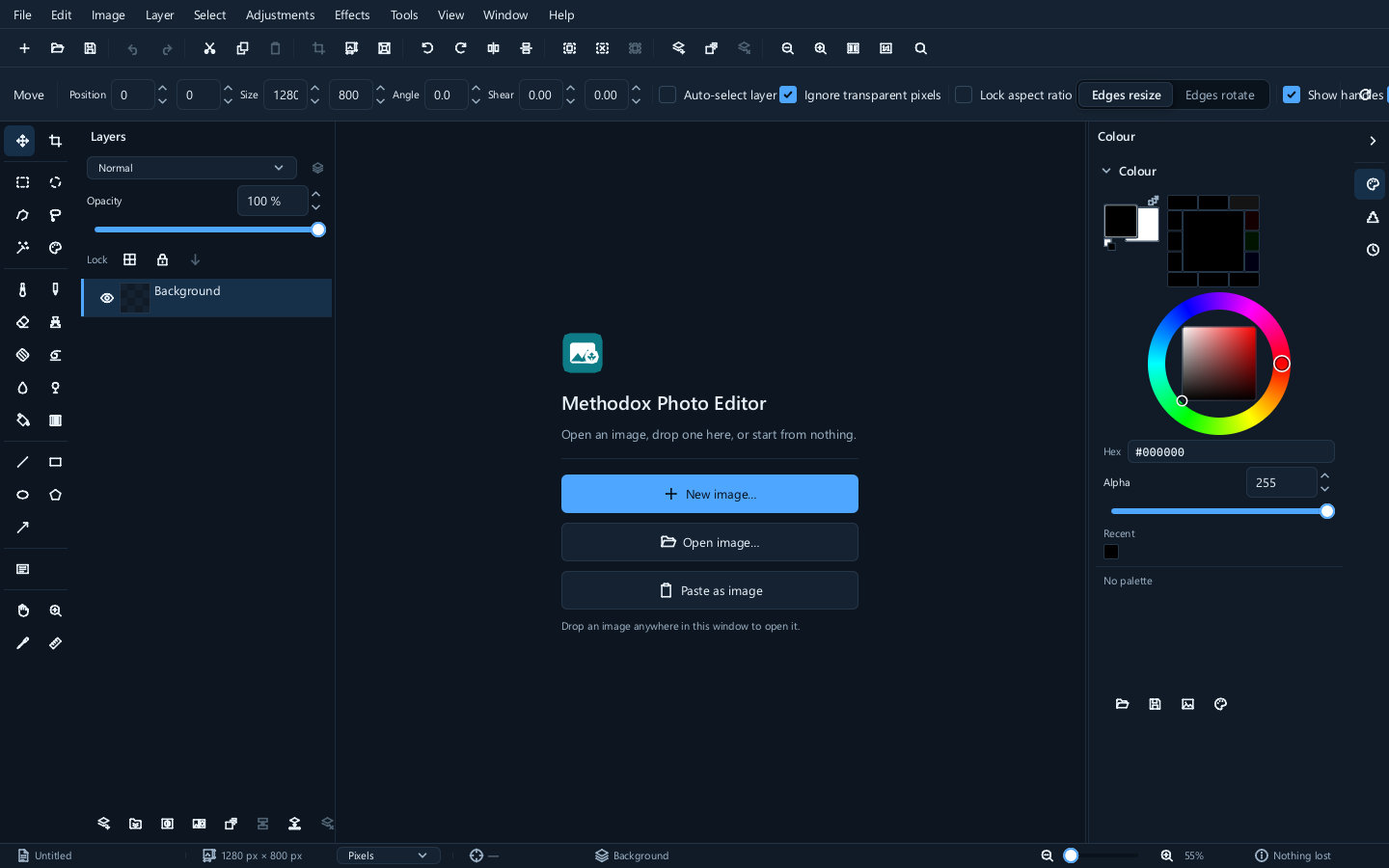Duplicate layer via Layers panel footer icon
Screen dimensions: 1389x868
(231, 824)
